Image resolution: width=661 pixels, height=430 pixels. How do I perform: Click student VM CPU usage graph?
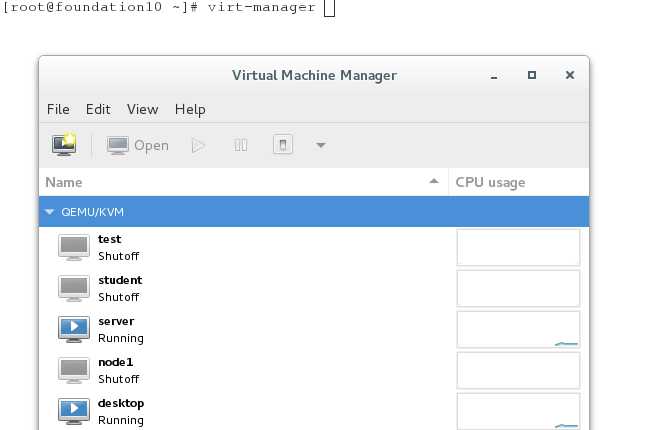(518, 288)
